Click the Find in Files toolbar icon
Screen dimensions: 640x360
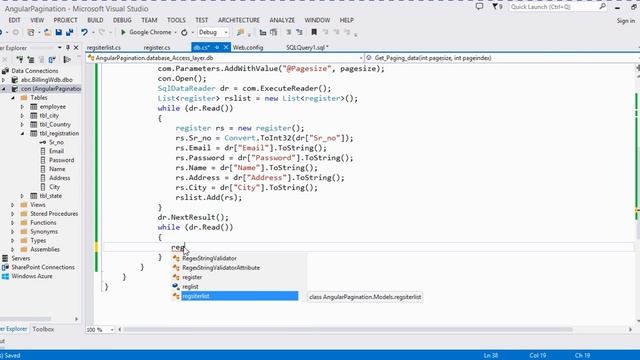(x=240, y=32)
